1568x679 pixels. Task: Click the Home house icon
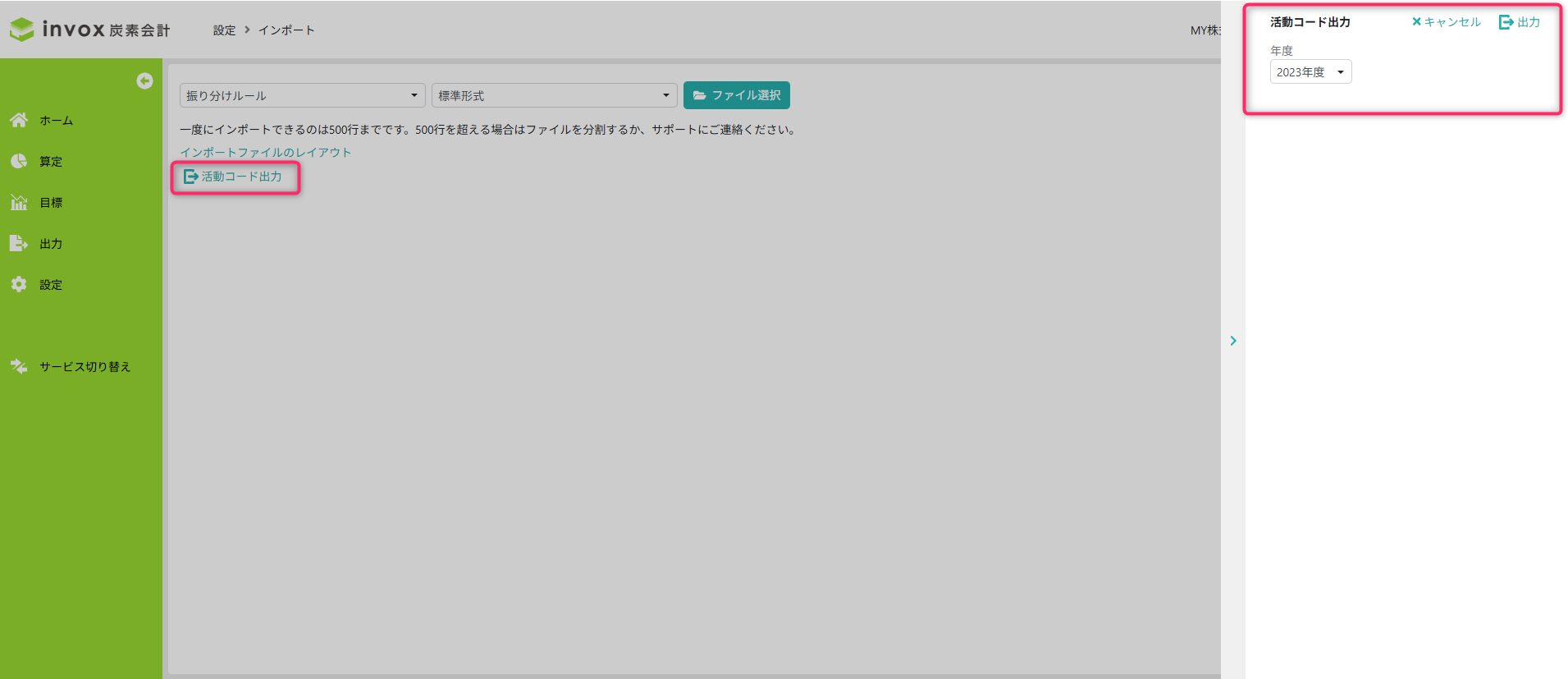[19, 120]
